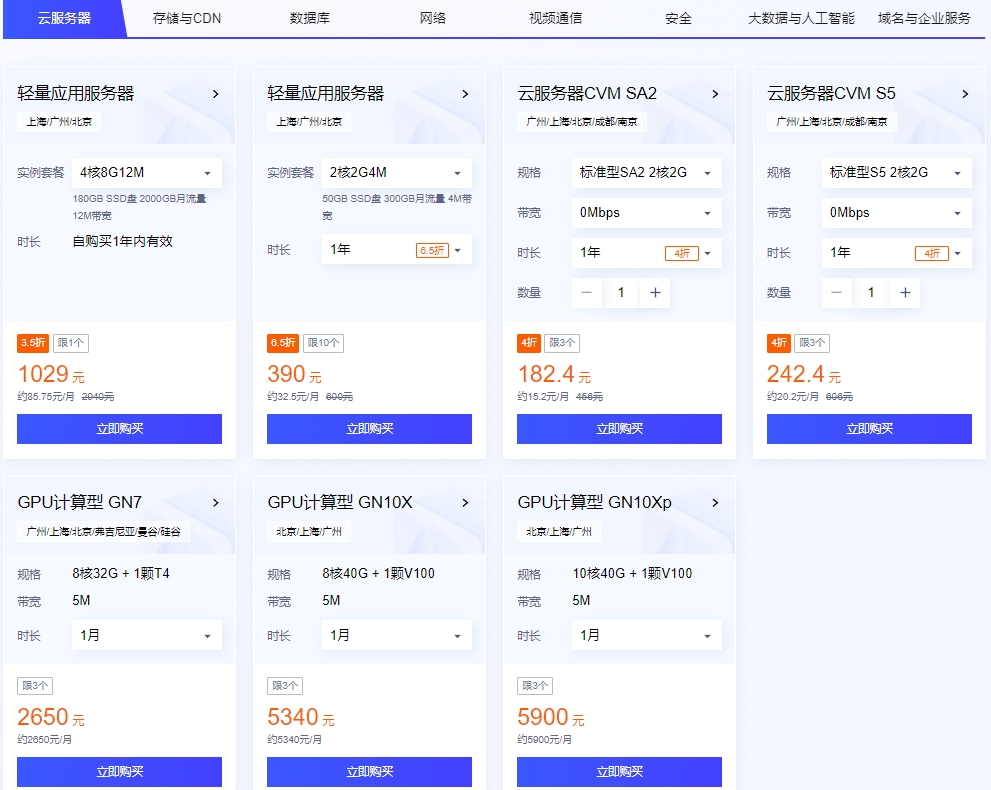This screenshot has height=790, width=991.
Task: Open the 云服务器CVM SA2 card detail arrow
Action: 716,94
